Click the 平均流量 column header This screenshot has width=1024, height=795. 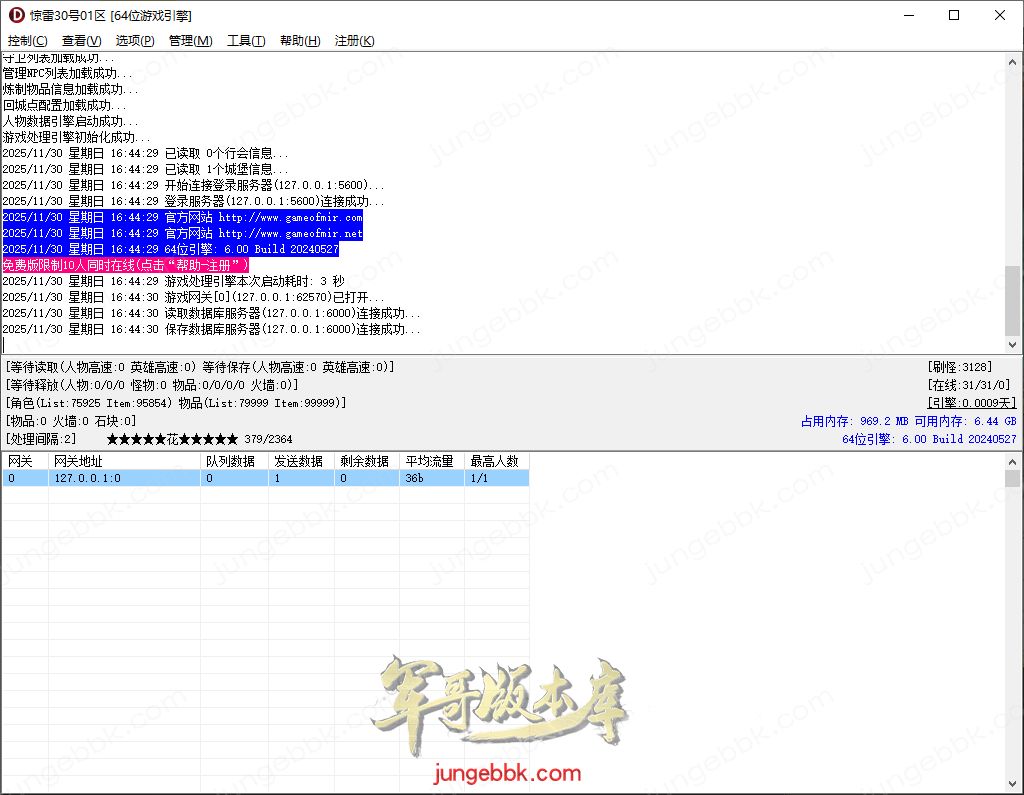(x=431, y=462)
